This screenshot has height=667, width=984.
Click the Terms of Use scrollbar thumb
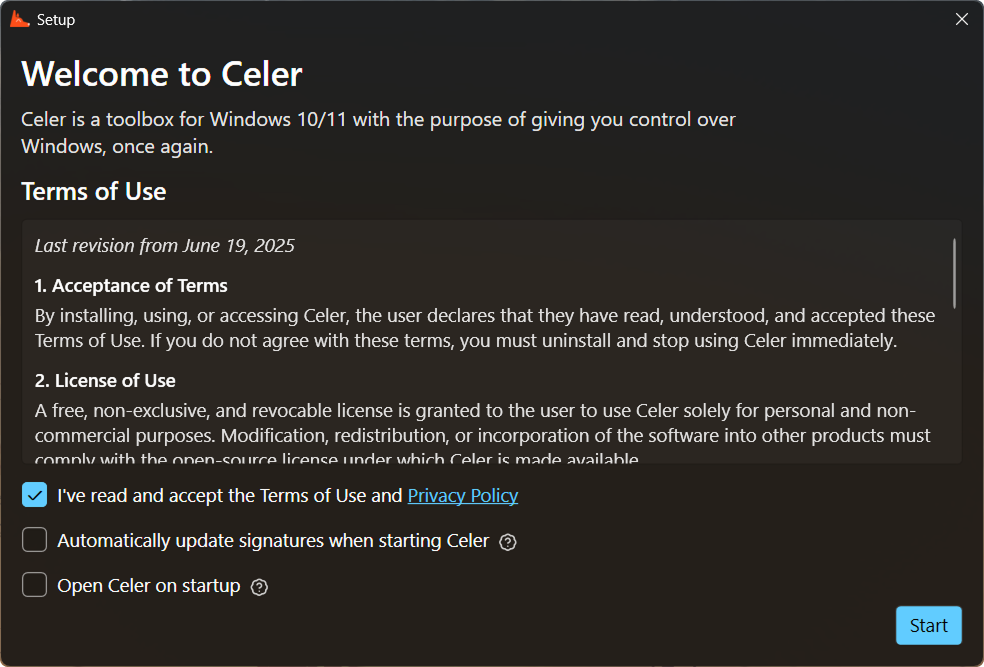(954, 272)
